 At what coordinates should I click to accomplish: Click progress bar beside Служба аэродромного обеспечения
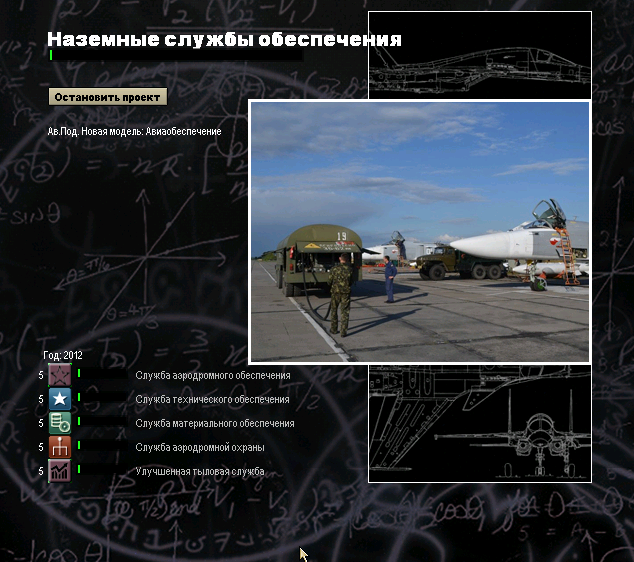(102, 373)
